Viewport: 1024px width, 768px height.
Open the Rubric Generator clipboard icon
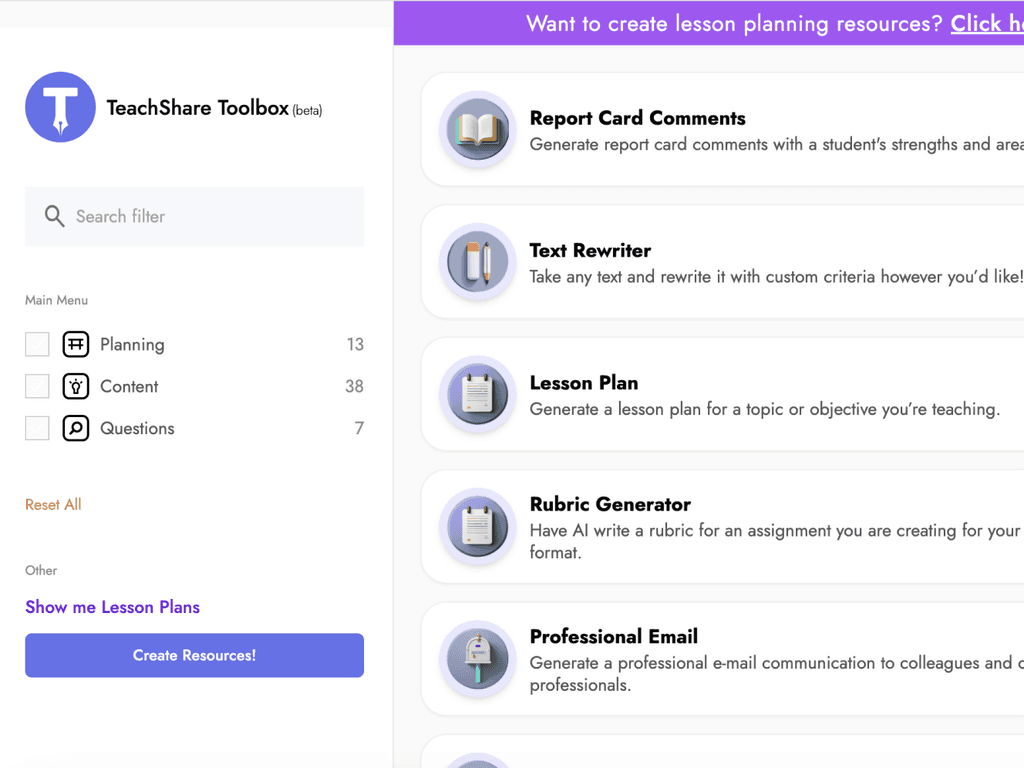tap(477, 526)
